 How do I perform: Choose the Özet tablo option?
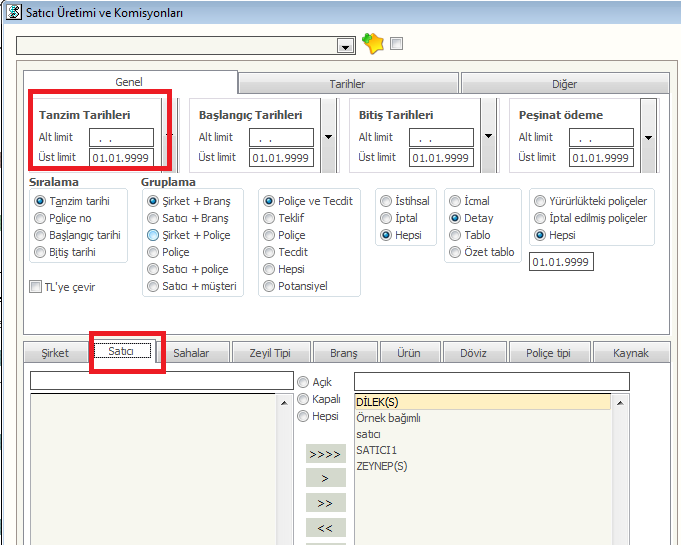(x=455, y=252)
